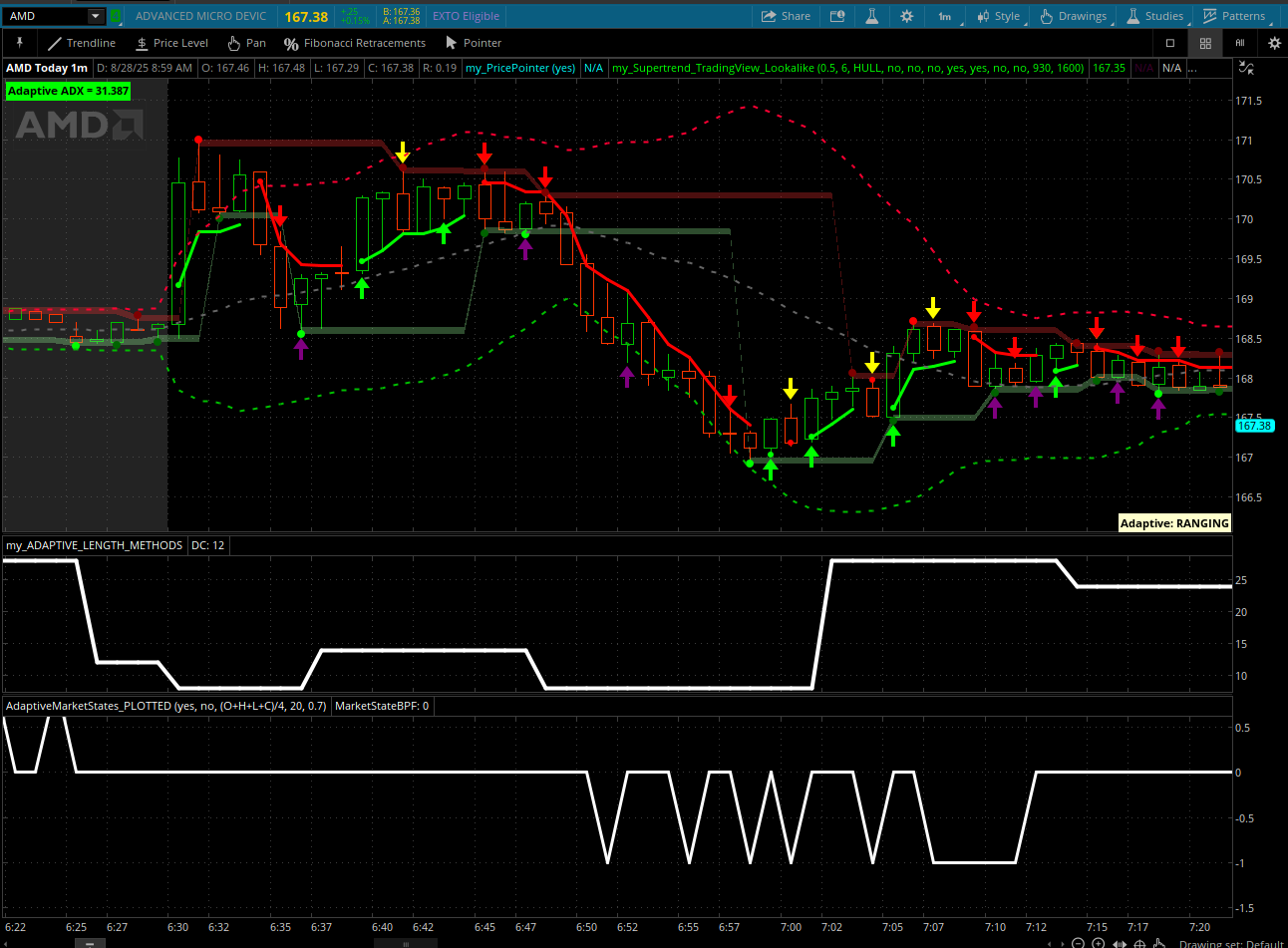Choose the Fibonacci Retracements tool

(354, 43)
